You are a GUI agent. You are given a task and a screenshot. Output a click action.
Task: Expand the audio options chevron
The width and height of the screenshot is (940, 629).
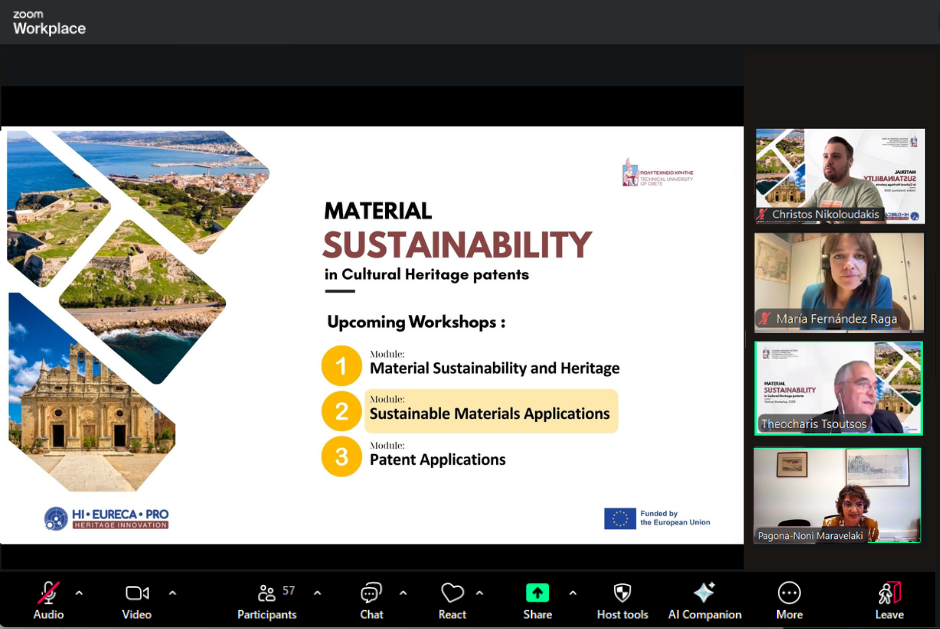[79, 592]
